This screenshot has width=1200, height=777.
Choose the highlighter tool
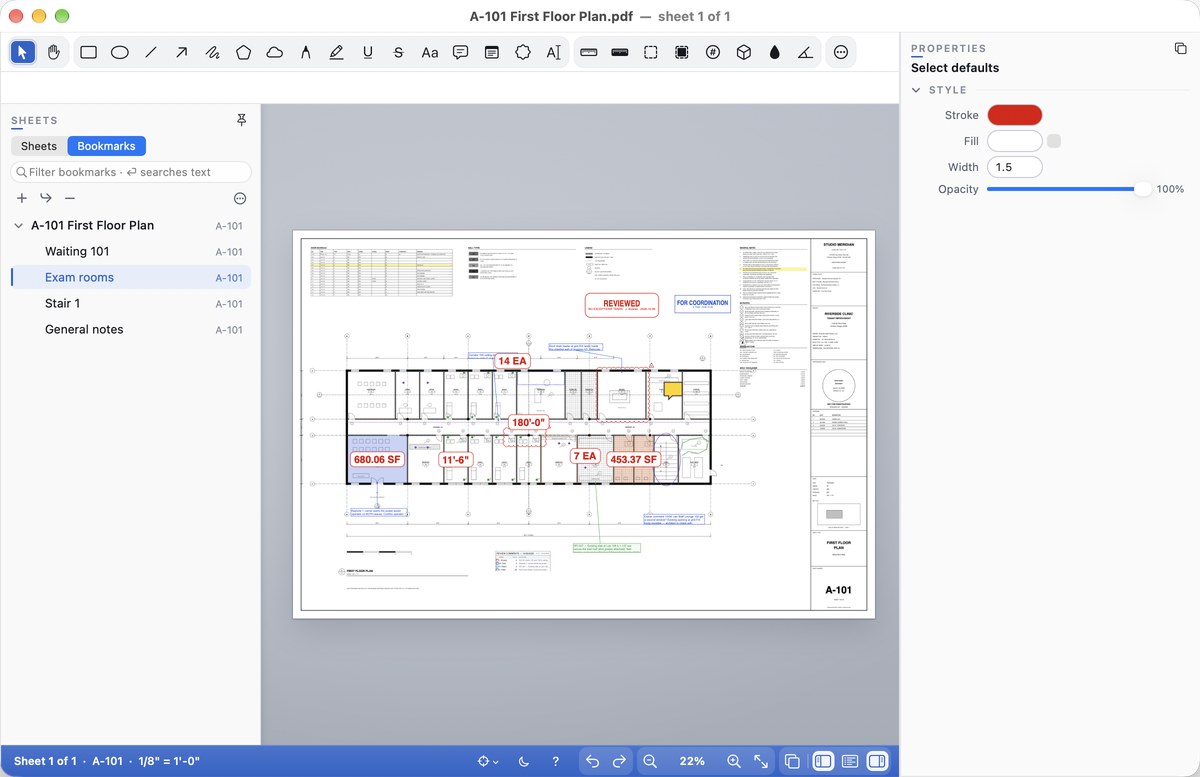pos(337,52)
